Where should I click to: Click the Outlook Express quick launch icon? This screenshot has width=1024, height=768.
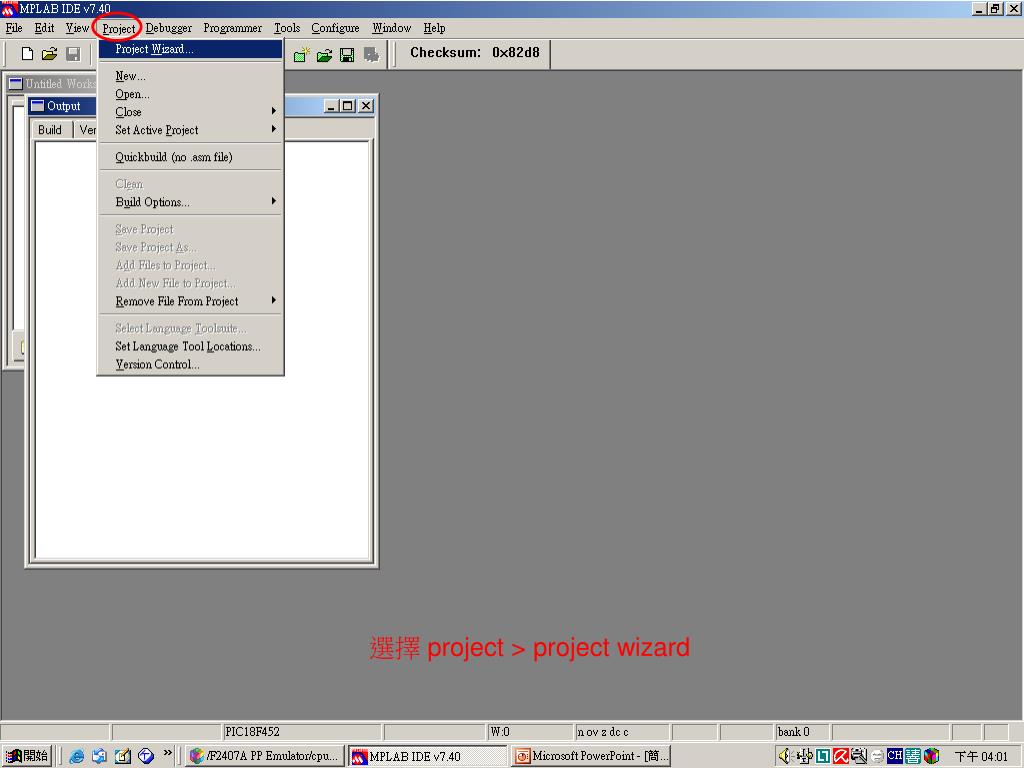[x=99, y=756]
